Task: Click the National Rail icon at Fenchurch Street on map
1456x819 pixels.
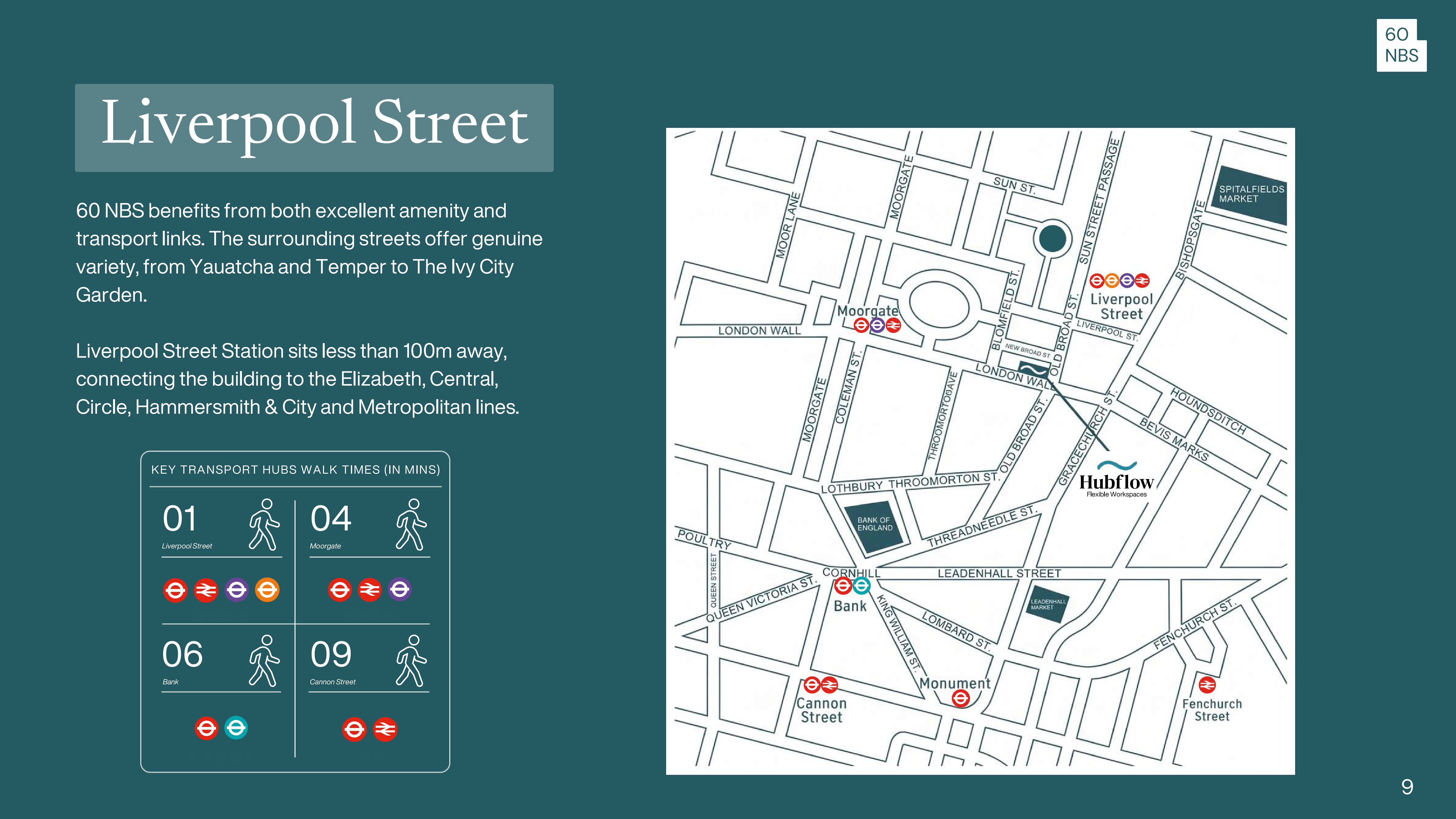Action: [x=1207, y=685]
